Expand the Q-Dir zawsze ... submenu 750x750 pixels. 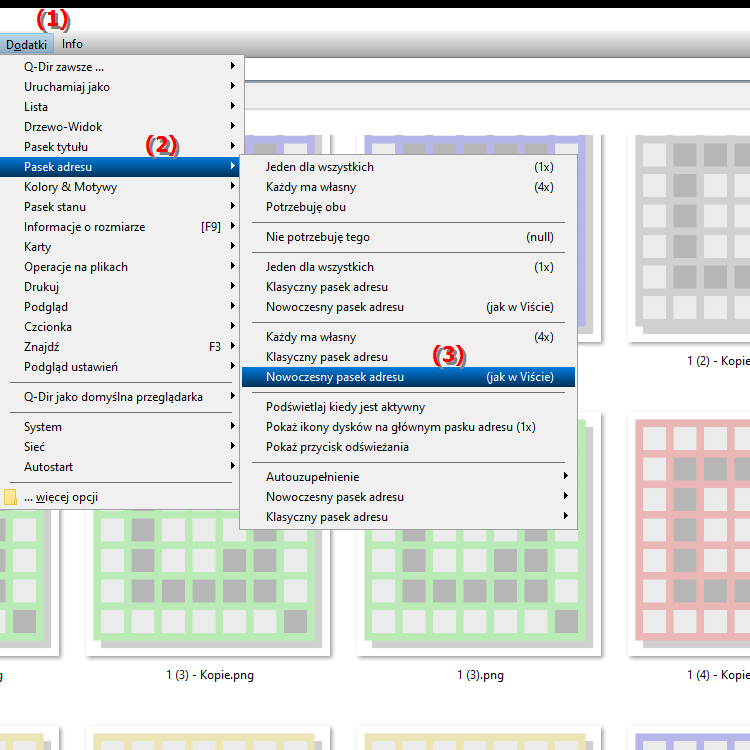[x=122, y=67]
